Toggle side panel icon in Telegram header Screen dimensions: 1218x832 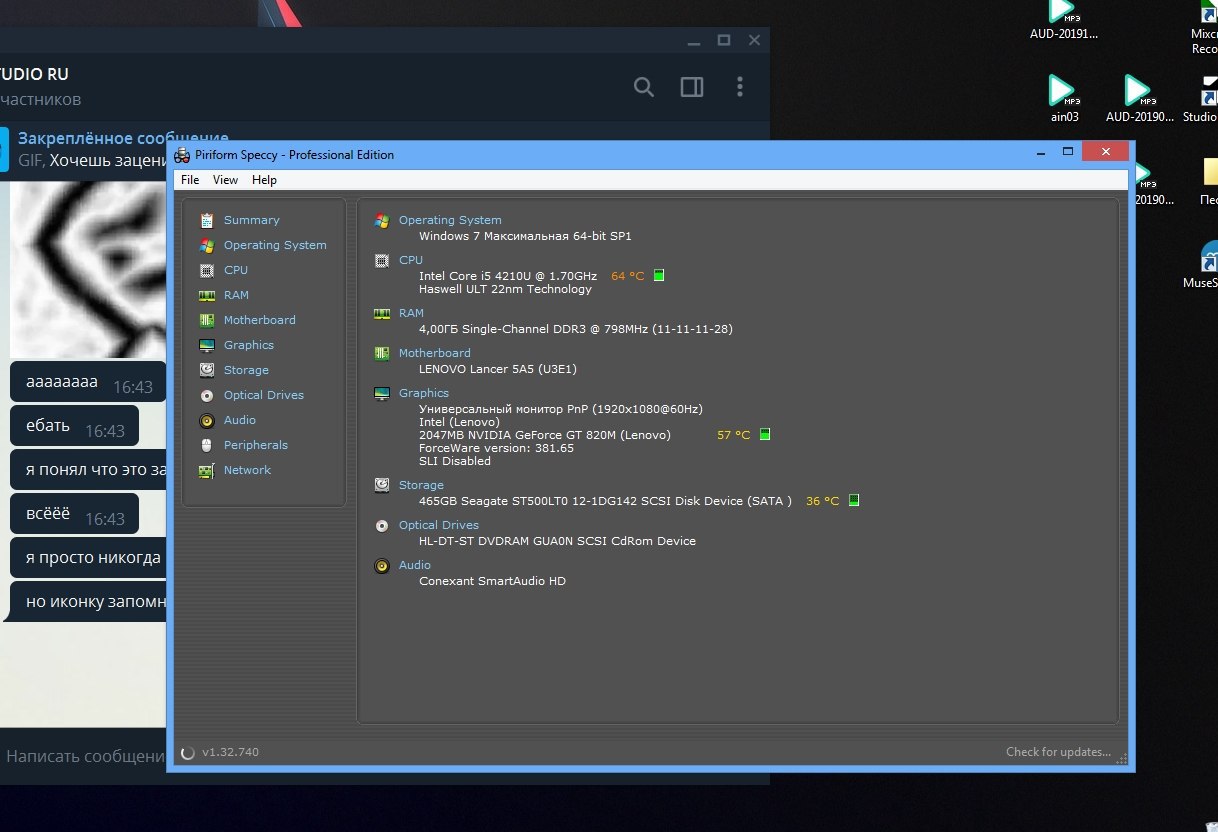click(x=692, y=87)
